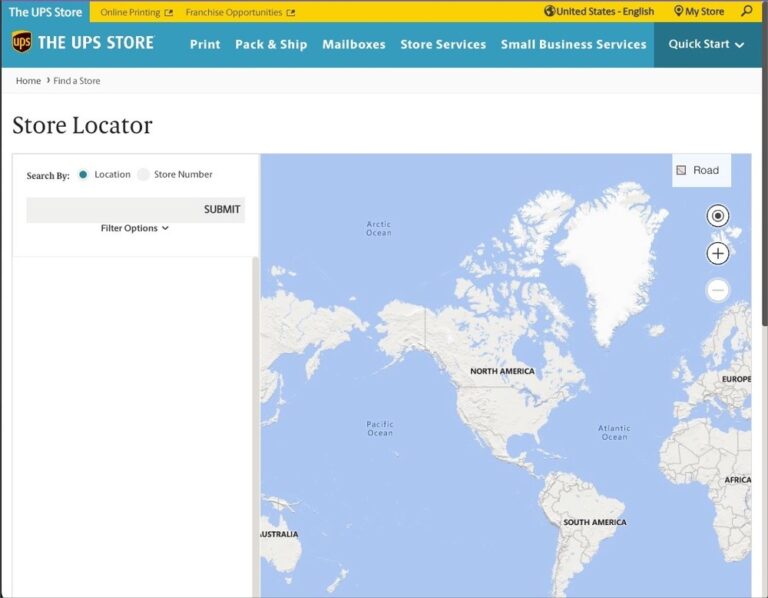Expand Filter Options
Screen dimensions: 768x598
[x=135, y=228]
